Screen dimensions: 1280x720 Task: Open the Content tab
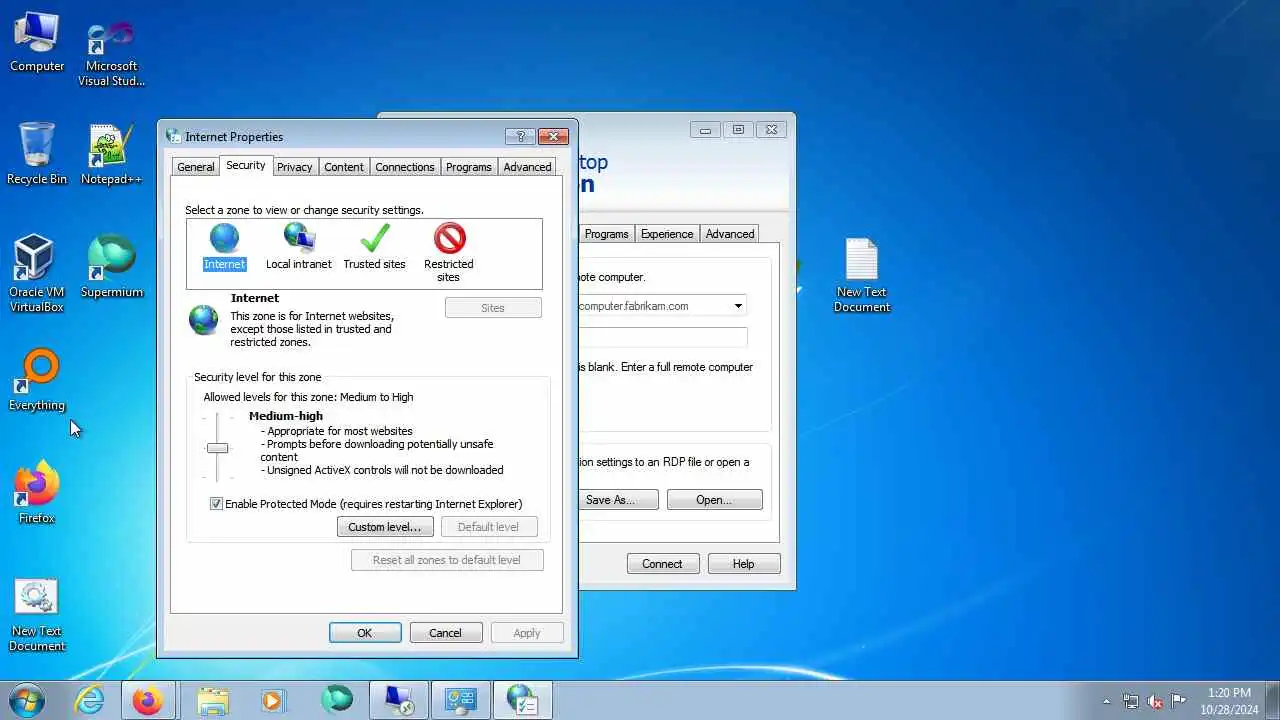pos(344,167)
